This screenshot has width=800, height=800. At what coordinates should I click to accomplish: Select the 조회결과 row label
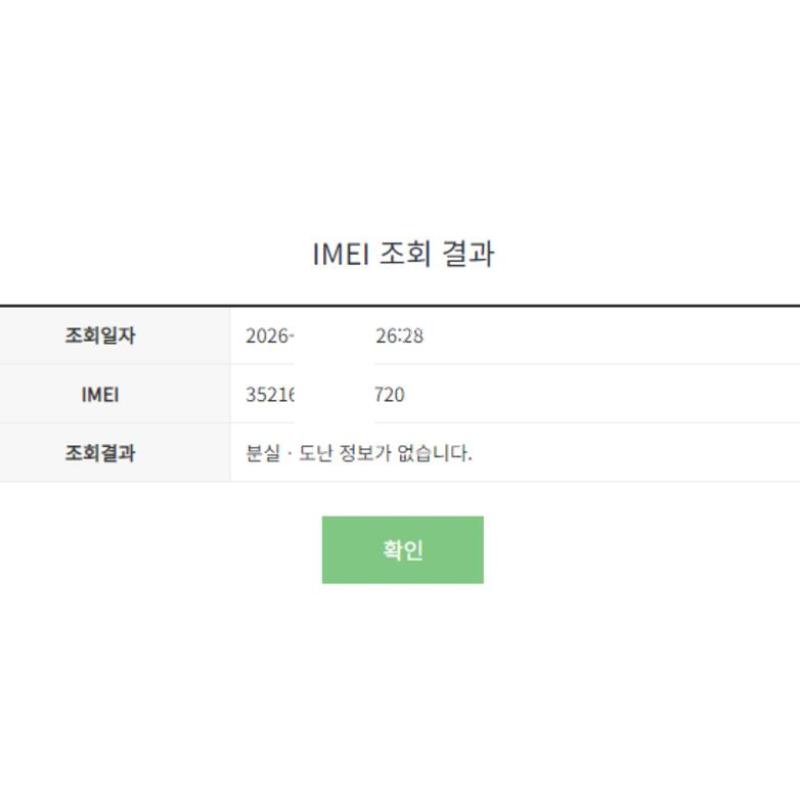[100, 453]
